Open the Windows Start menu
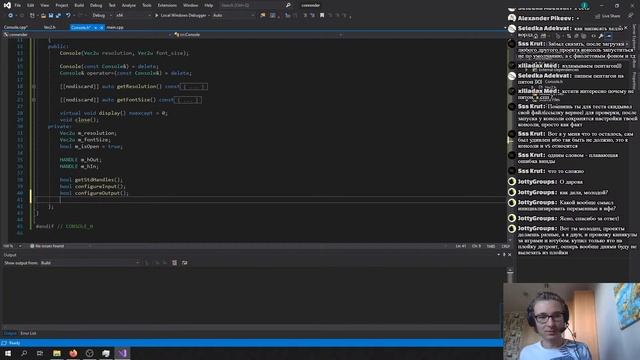640x360 pixels. click(8, 353)
